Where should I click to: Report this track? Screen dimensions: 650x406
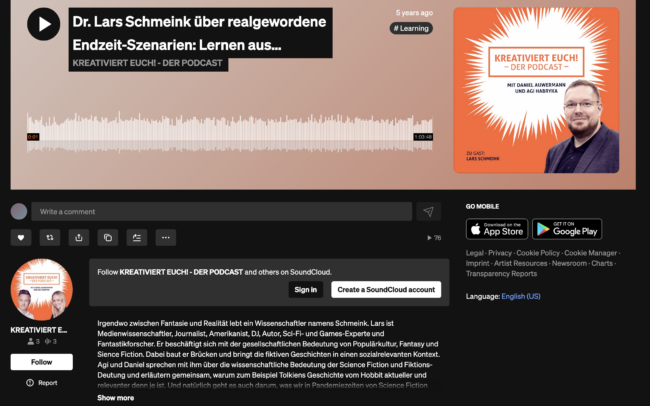coord(41,383)
